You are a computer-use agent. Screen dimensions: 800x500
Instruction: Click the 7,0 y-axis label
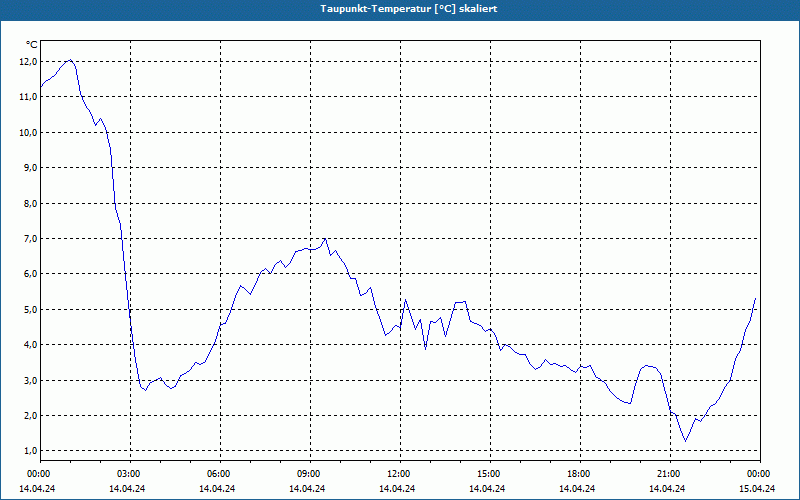point(31,238)
